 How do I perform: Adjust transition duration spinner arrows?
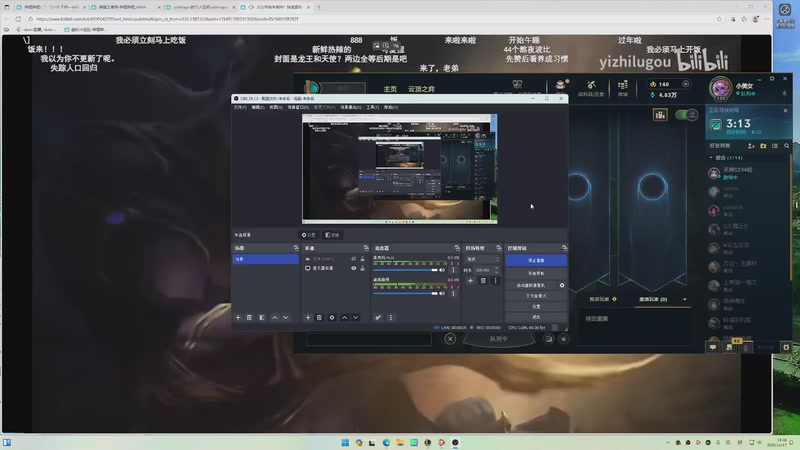[497, 270]
